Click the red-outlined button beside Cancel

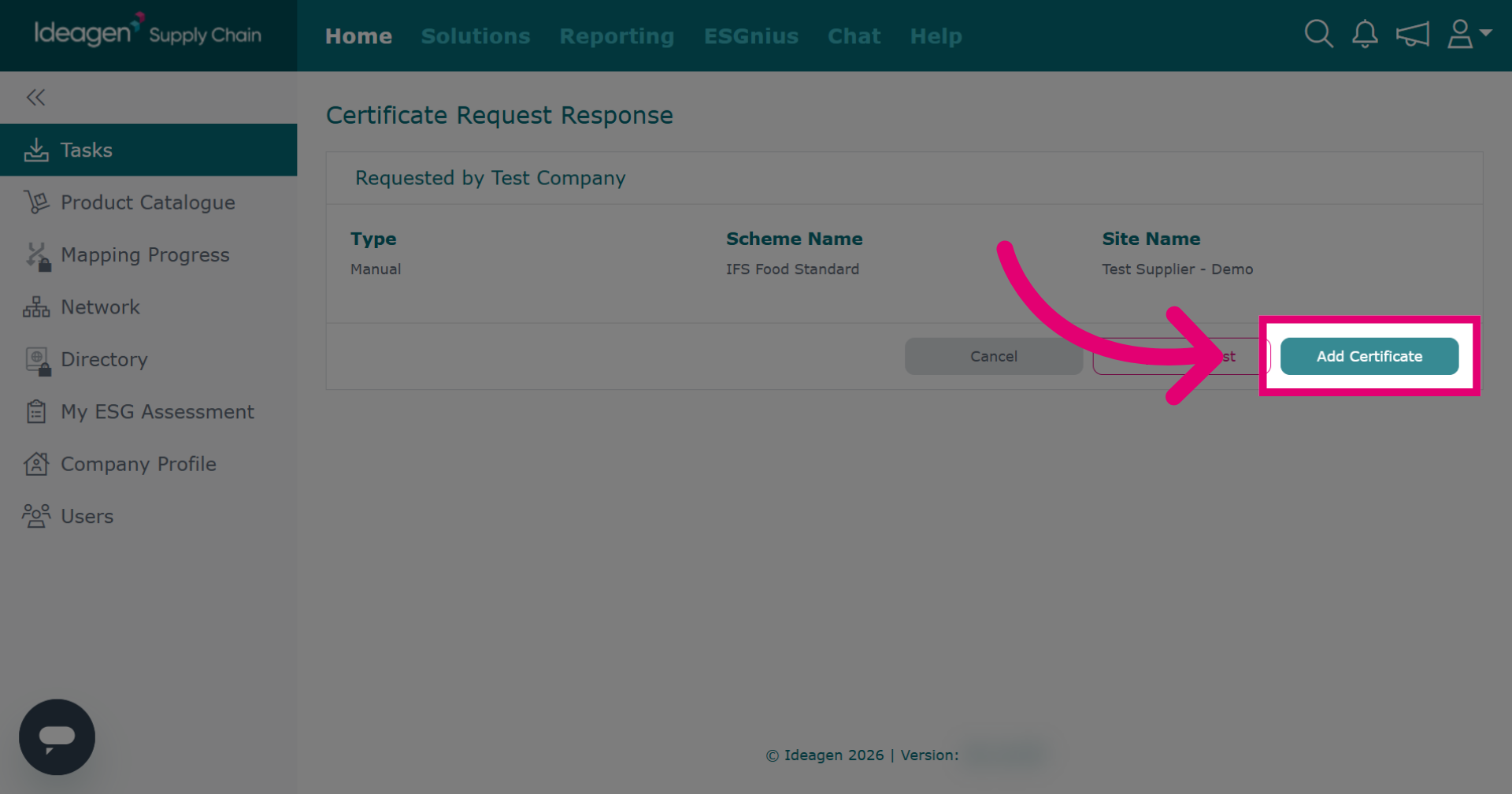[x=1181, y=356]
